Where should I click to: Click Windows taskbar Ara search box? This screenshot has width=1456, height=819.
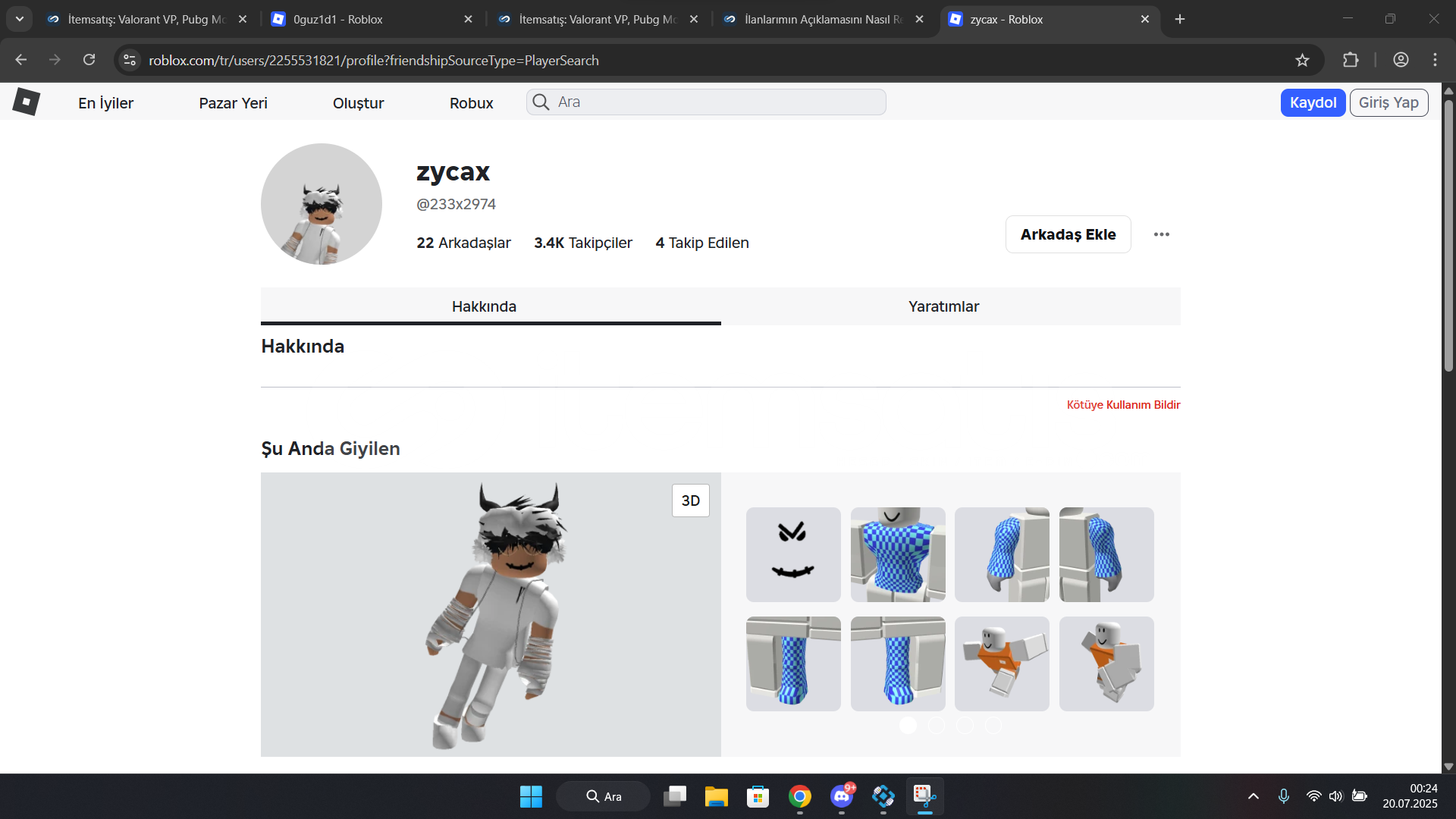pos(603,796)
